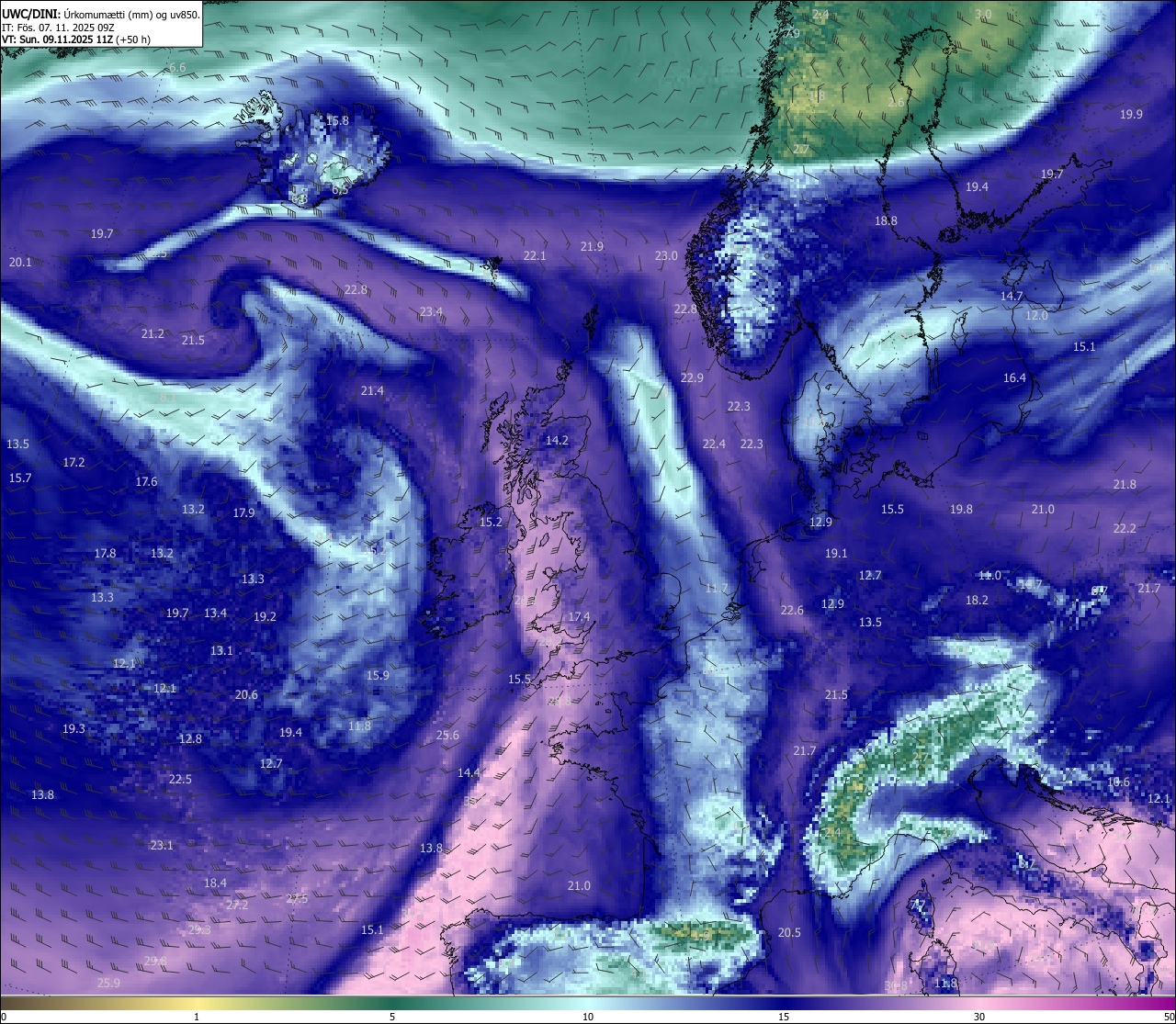1176x1024 pixels.
Task: Select the IT: Fös. 07. 11. 2025 09Z line
Action: click(59, 27)
